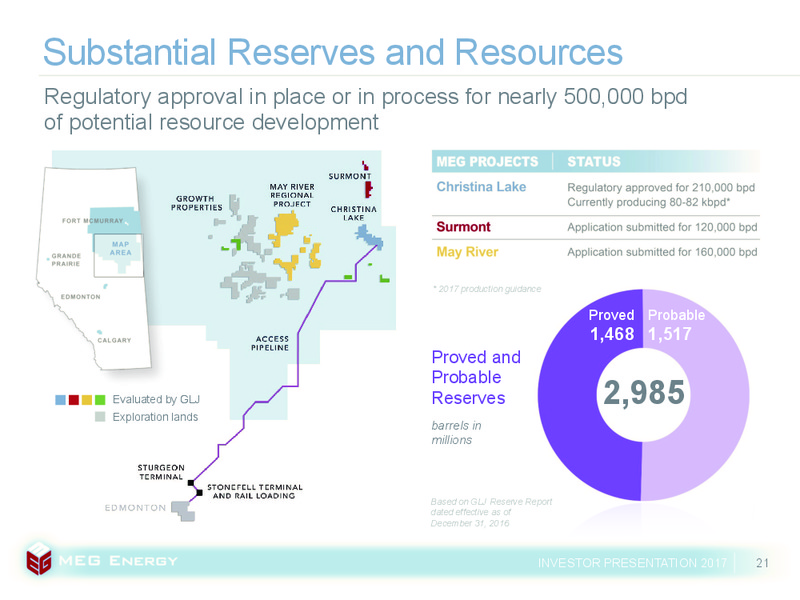Image resolution: width=800 pixels, height=600 pixels.
Task: Click the 2,985 total in donut center
Action: click(644, 392)
